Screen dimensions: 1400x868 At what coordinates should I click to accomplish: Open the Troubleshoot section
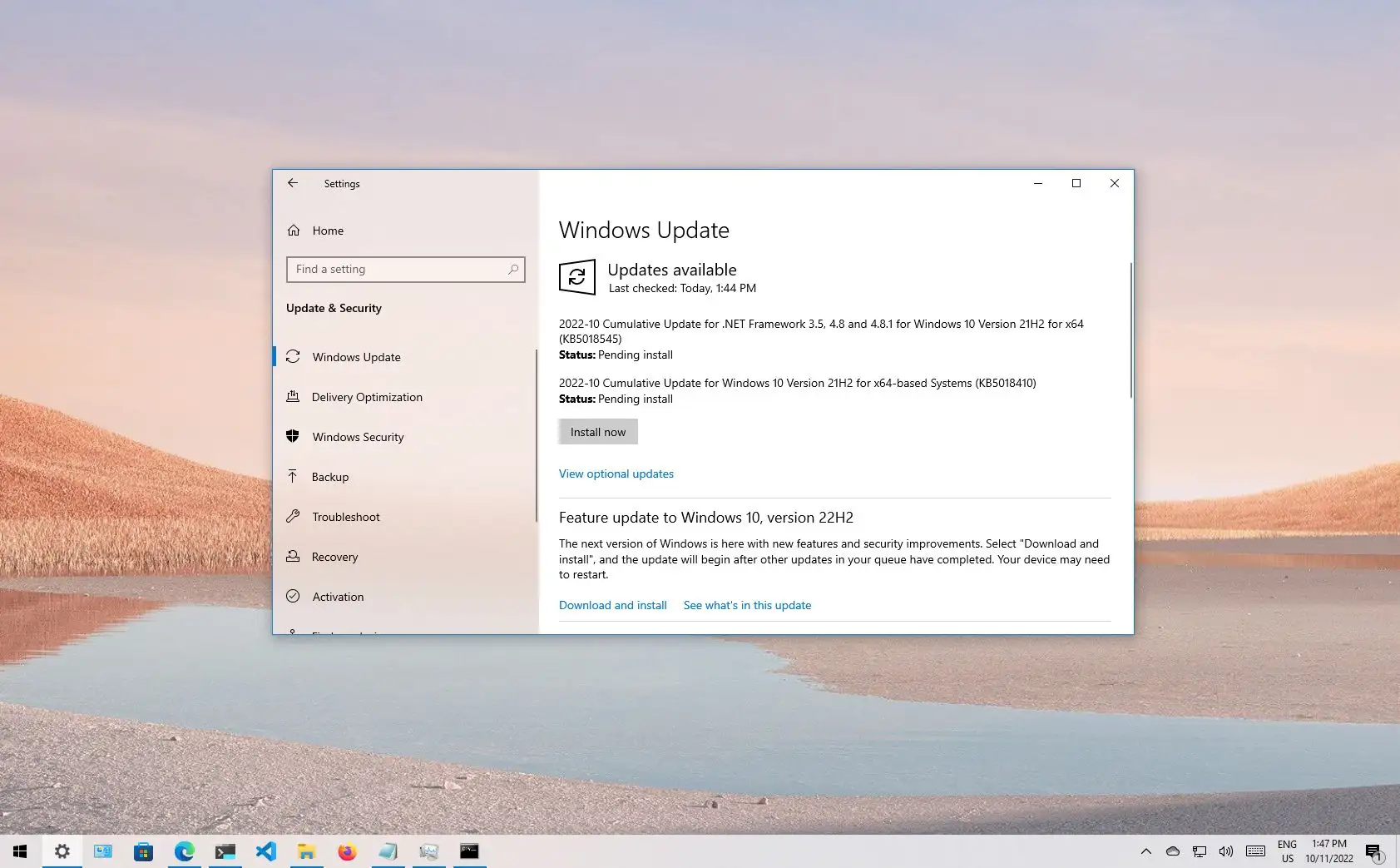click(345, 516)
